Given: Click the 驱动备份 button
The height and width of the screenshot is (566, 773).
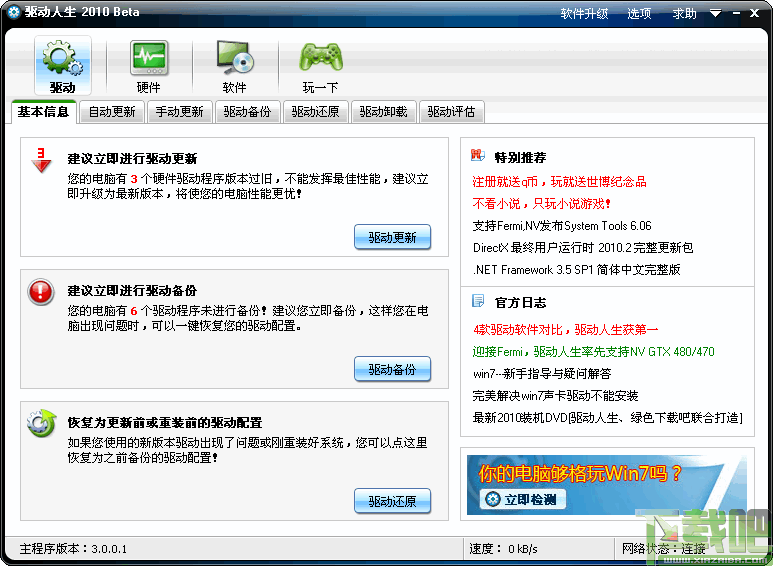Looking at the screenshot, I should coord(392,369).
